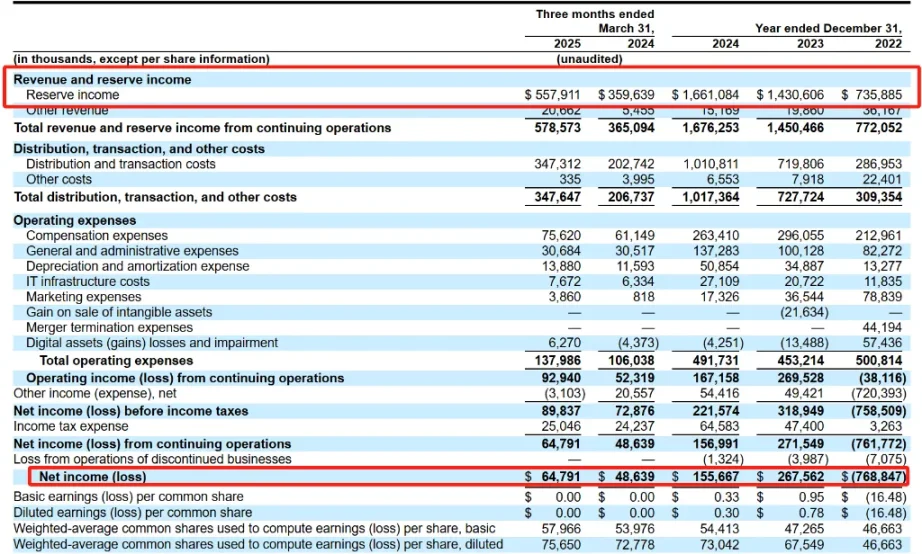Select the Distribution and transaction costs label
The width and height of the screenshot is (922, 554).
pyautogui.click(x=121, y=164)
